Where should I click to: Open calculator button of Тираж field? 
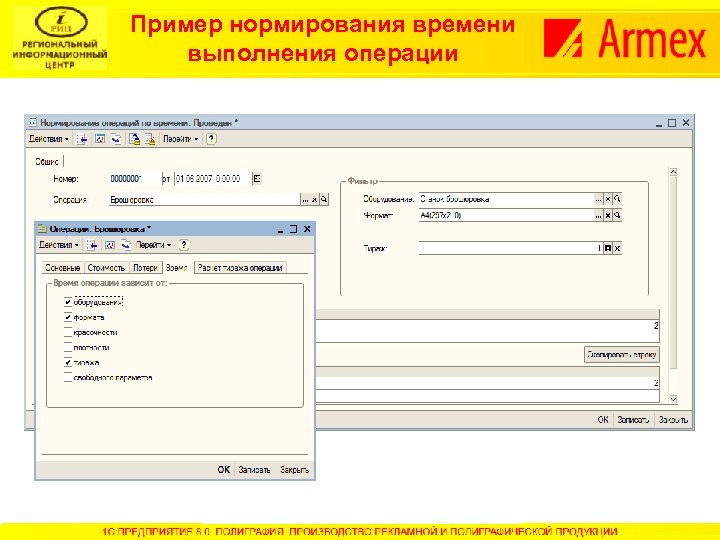608,248
